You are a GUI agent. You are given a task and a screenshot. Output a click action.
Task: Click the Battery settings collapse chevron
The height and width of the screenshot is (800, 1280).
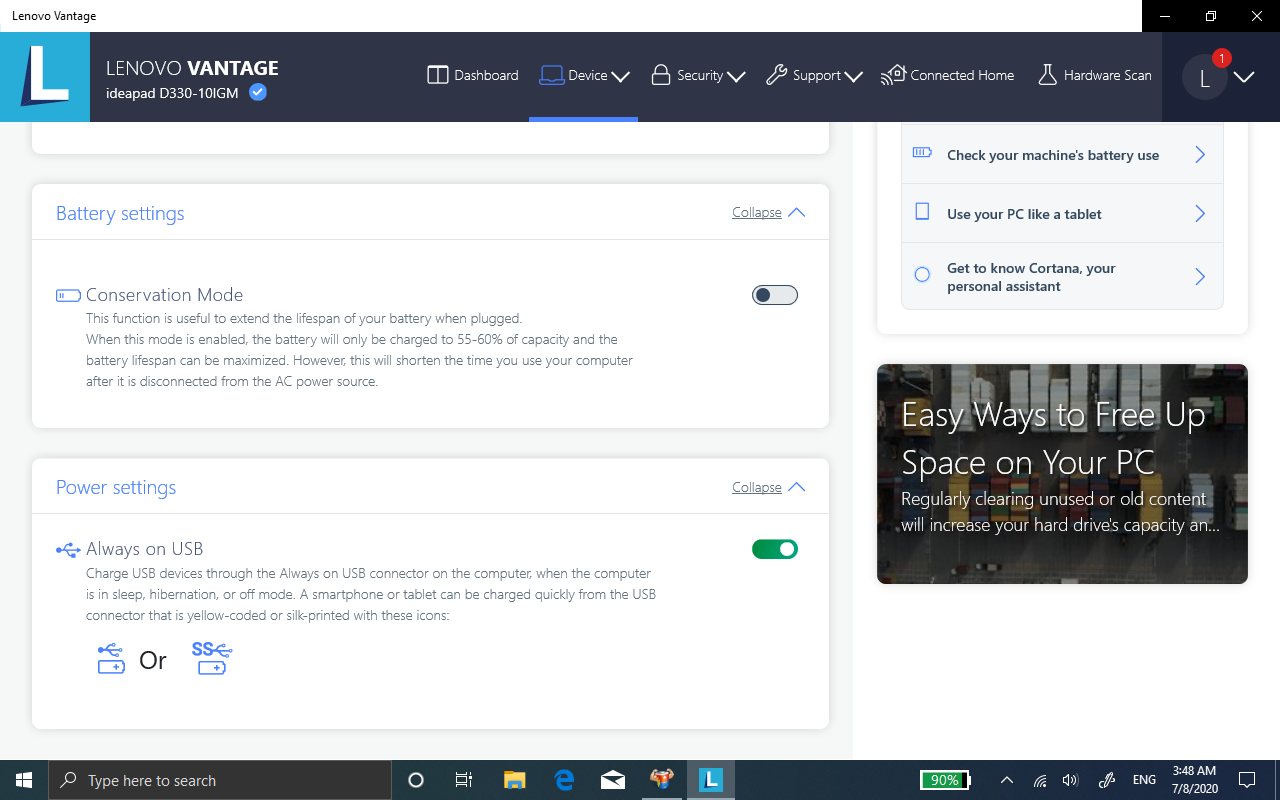coord(797,212)
